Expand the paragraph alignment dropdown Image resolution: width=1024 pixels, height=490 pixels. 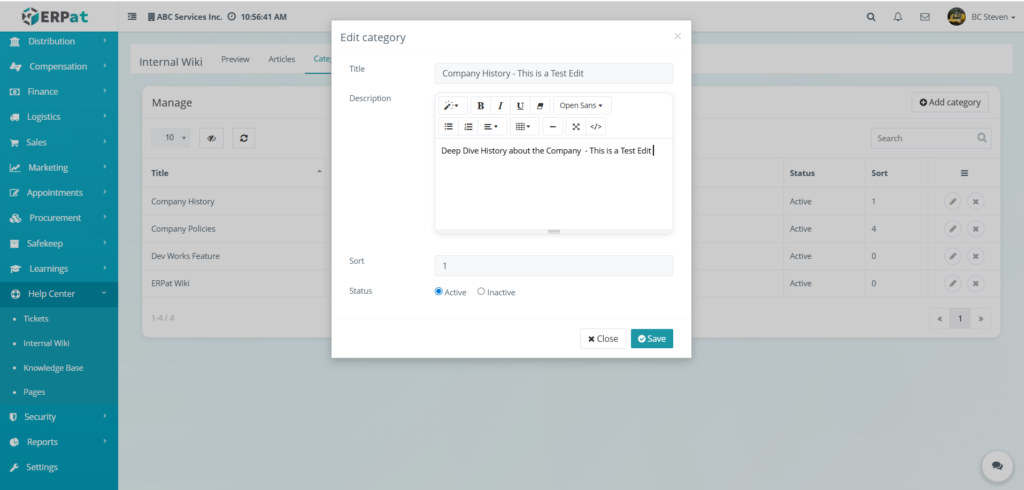tap(490, 127)
